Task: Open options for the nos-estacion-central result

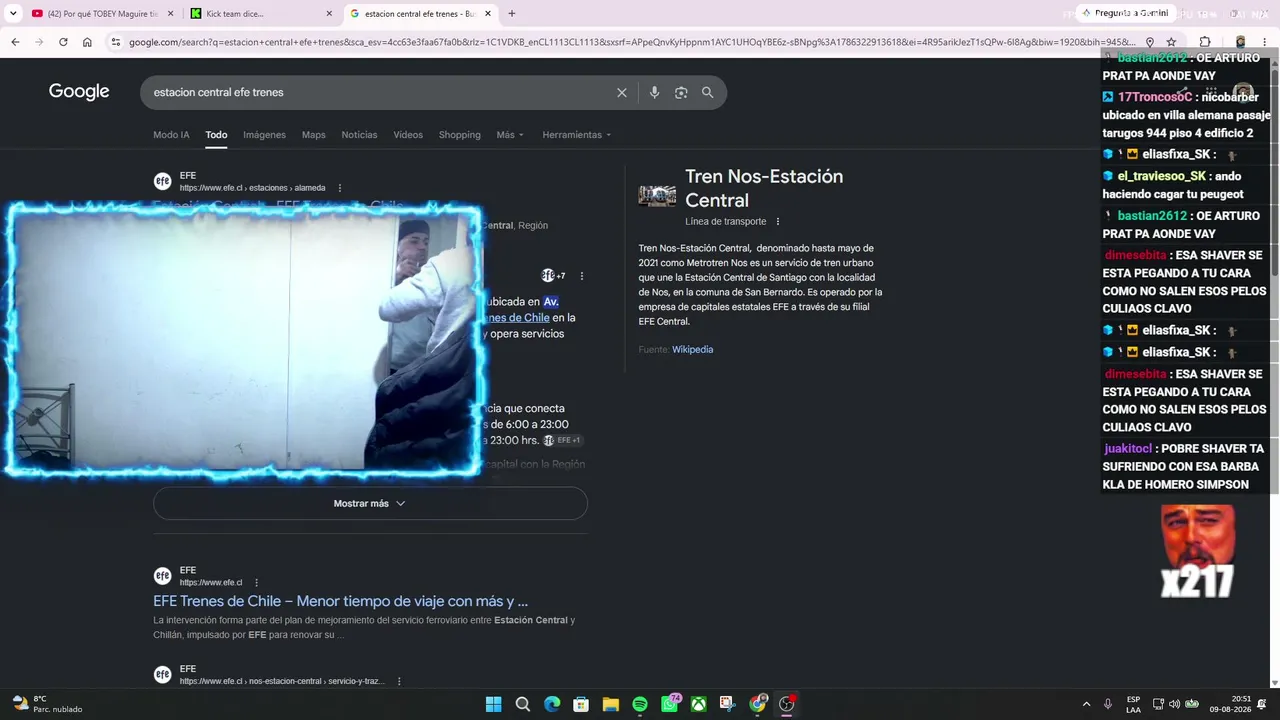Action: pos(399,681)
